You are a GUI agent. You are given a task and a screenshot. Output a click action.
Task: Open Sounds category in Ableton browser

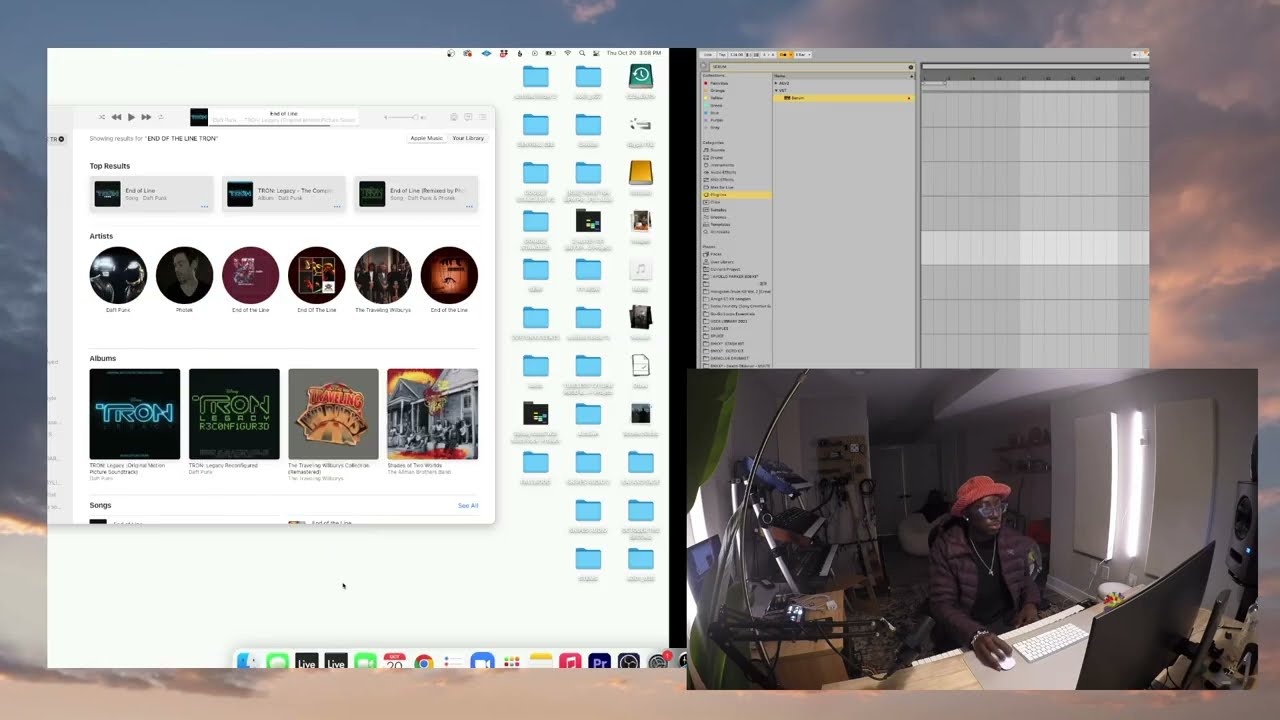click(x=717, y=150)
